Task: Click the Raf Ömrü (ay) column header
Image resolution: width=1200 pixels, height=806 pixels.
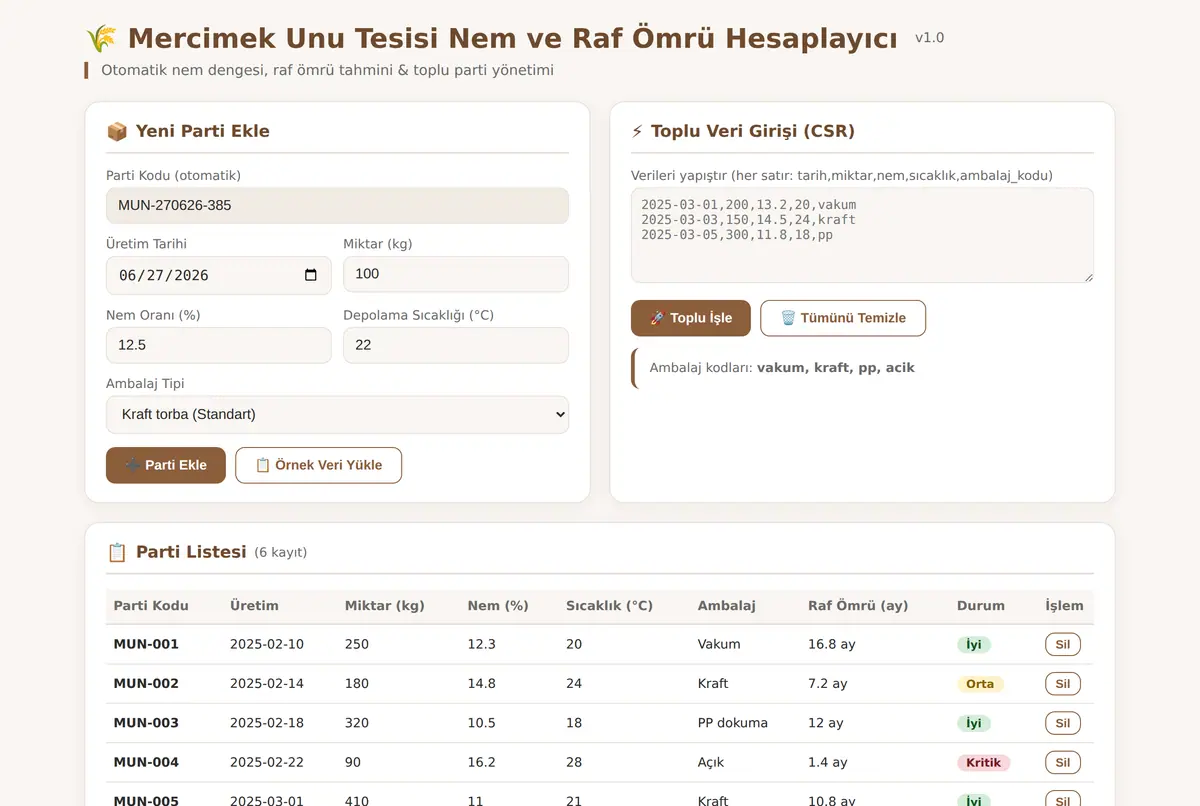Action: pyautogui.click(x=858, y=606)
